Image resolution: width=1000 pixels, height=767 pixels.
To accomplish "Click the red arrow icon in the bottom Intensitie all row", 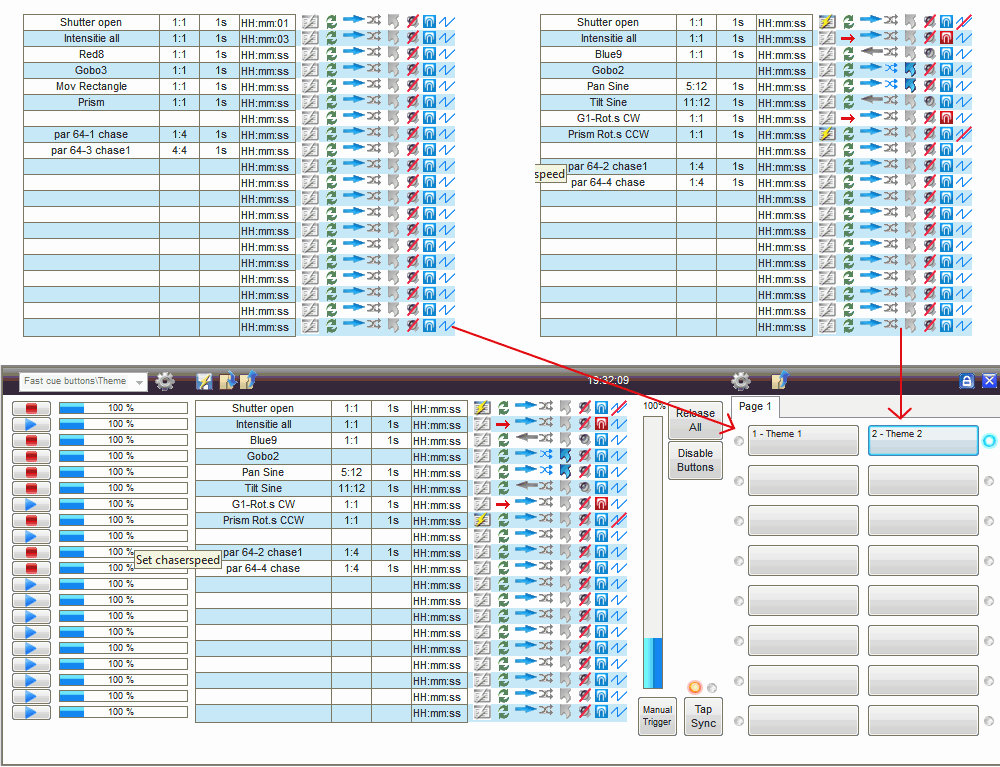I will coord(503,424).
